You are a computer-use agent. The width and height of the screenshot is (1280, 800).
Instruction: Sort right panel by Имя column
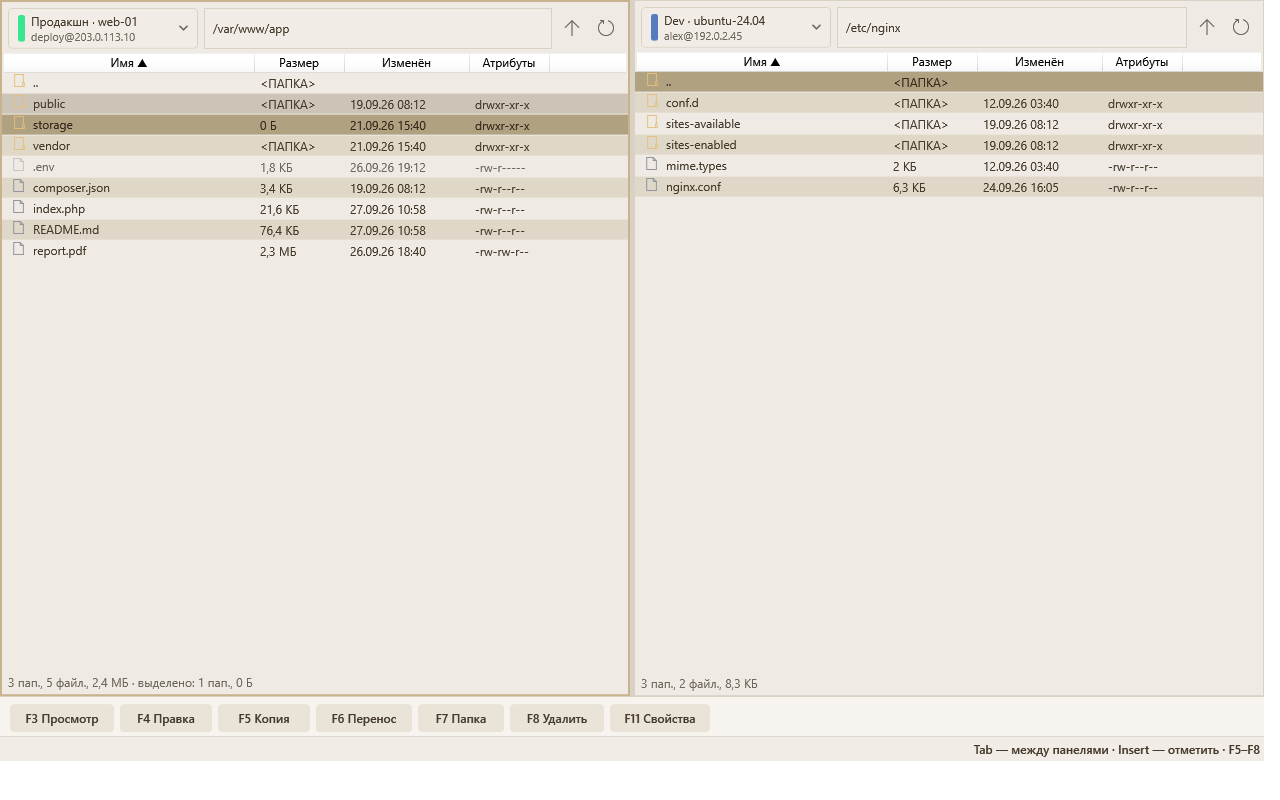tap(762, 62)
